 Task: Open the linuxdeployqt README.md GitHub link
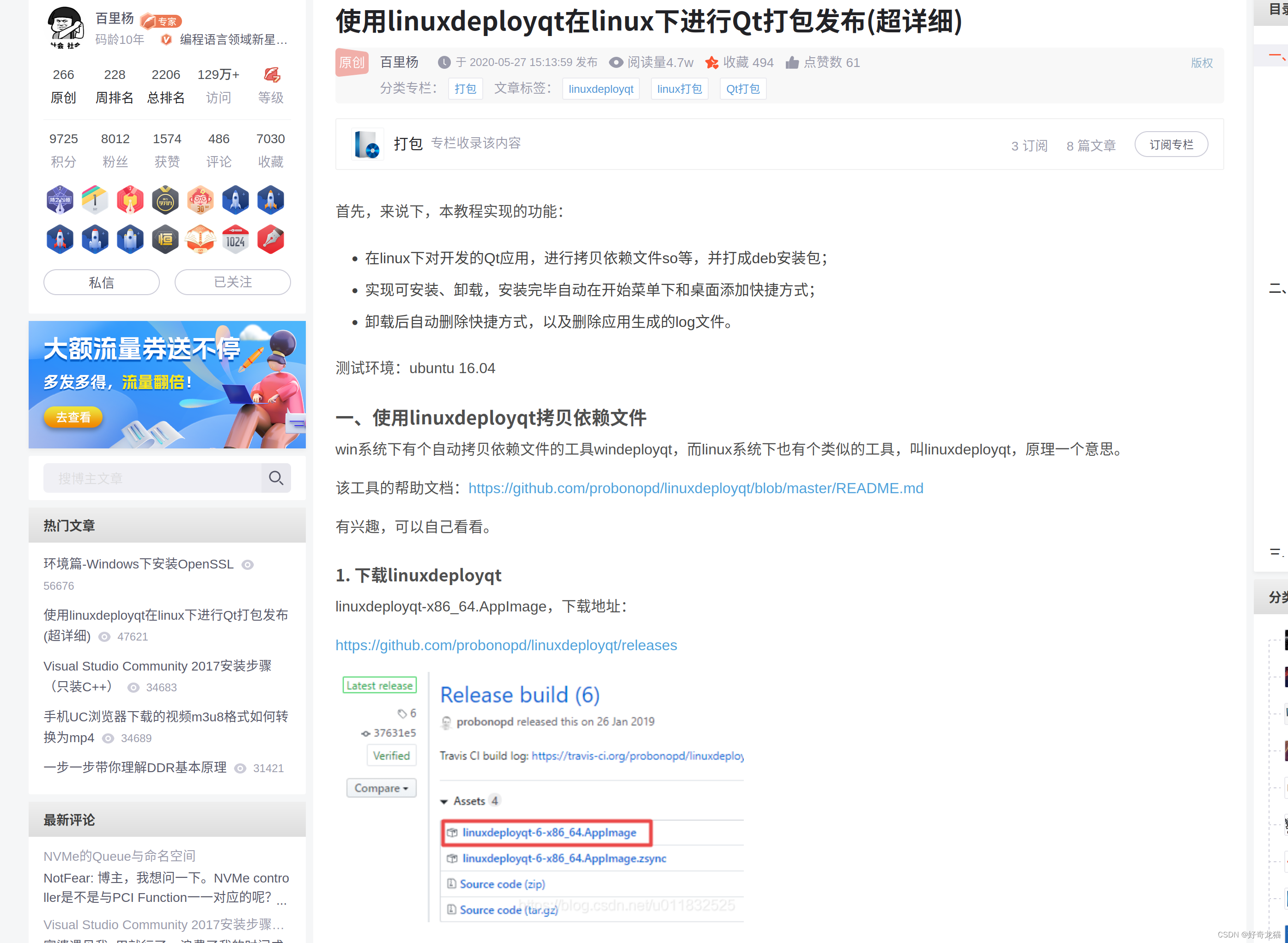(695, 488)
